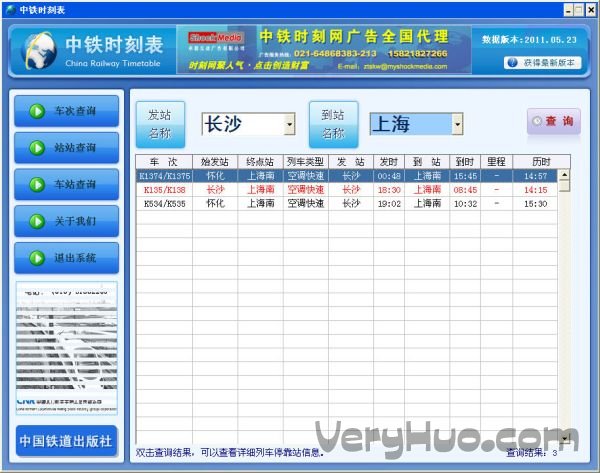Click 获得最新版本 update button
Screen dimensions: 600x473
coord(543,62)
